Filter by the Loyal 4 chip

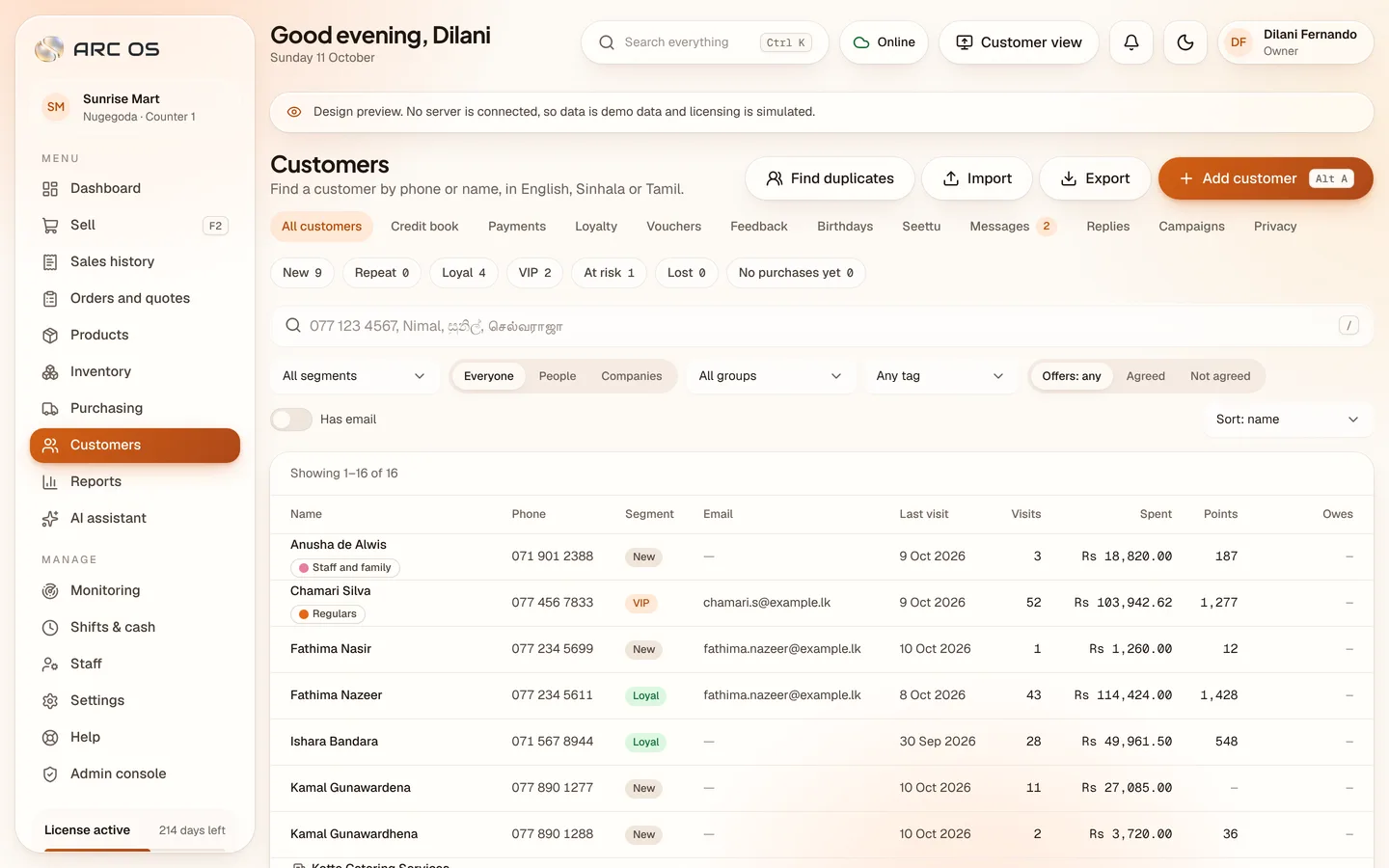(464, 273)
